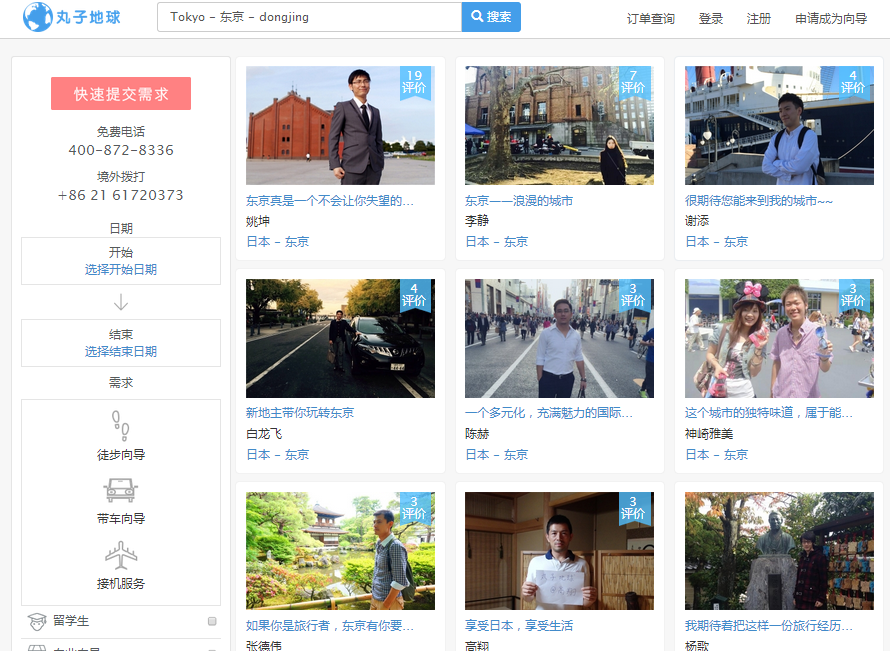Image resolution: width=890 pixels, height=651 pixels.
Task: Open 谢添's guide photo
Action: 779,125
